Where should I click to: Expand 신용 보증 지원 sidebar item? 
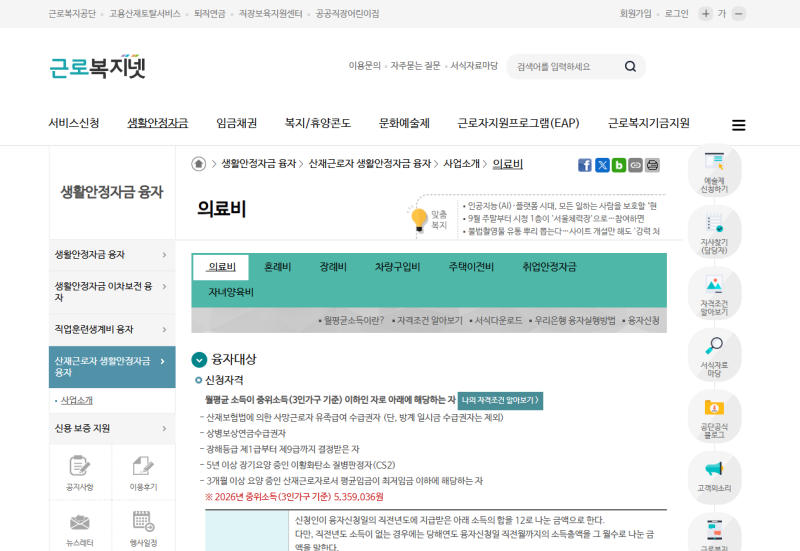(x=112, y=429)
